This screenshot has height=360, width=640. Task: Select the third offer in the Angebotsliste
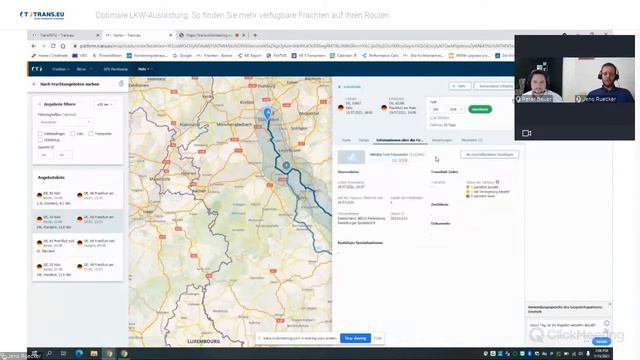[x=78, y=246]
